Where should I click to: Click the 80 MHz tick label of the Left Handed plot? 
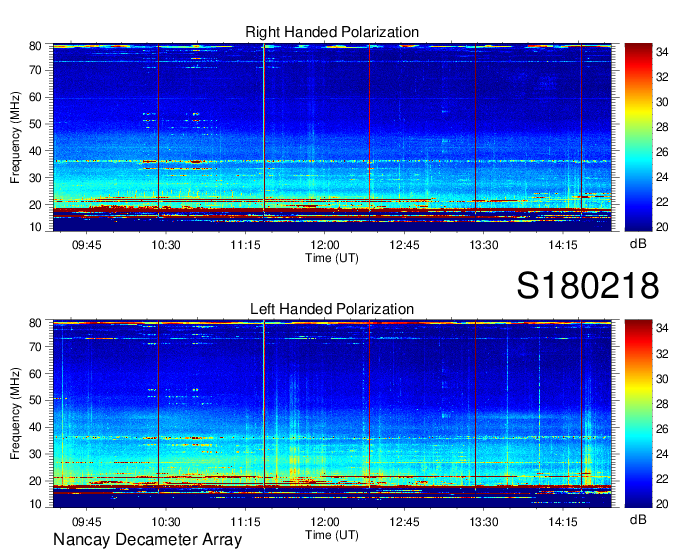35,323
